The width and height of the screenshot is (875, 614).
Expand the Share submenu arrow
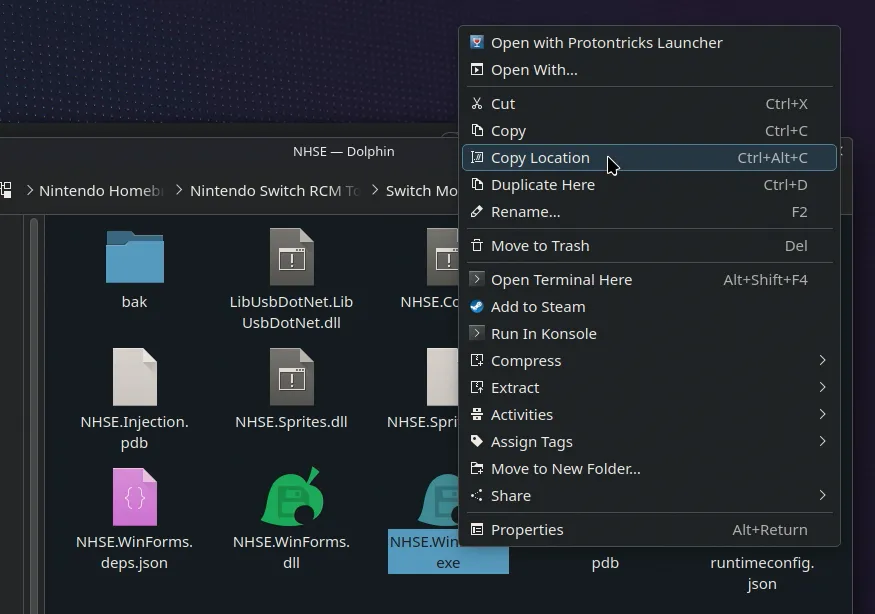tap(822, 496)
